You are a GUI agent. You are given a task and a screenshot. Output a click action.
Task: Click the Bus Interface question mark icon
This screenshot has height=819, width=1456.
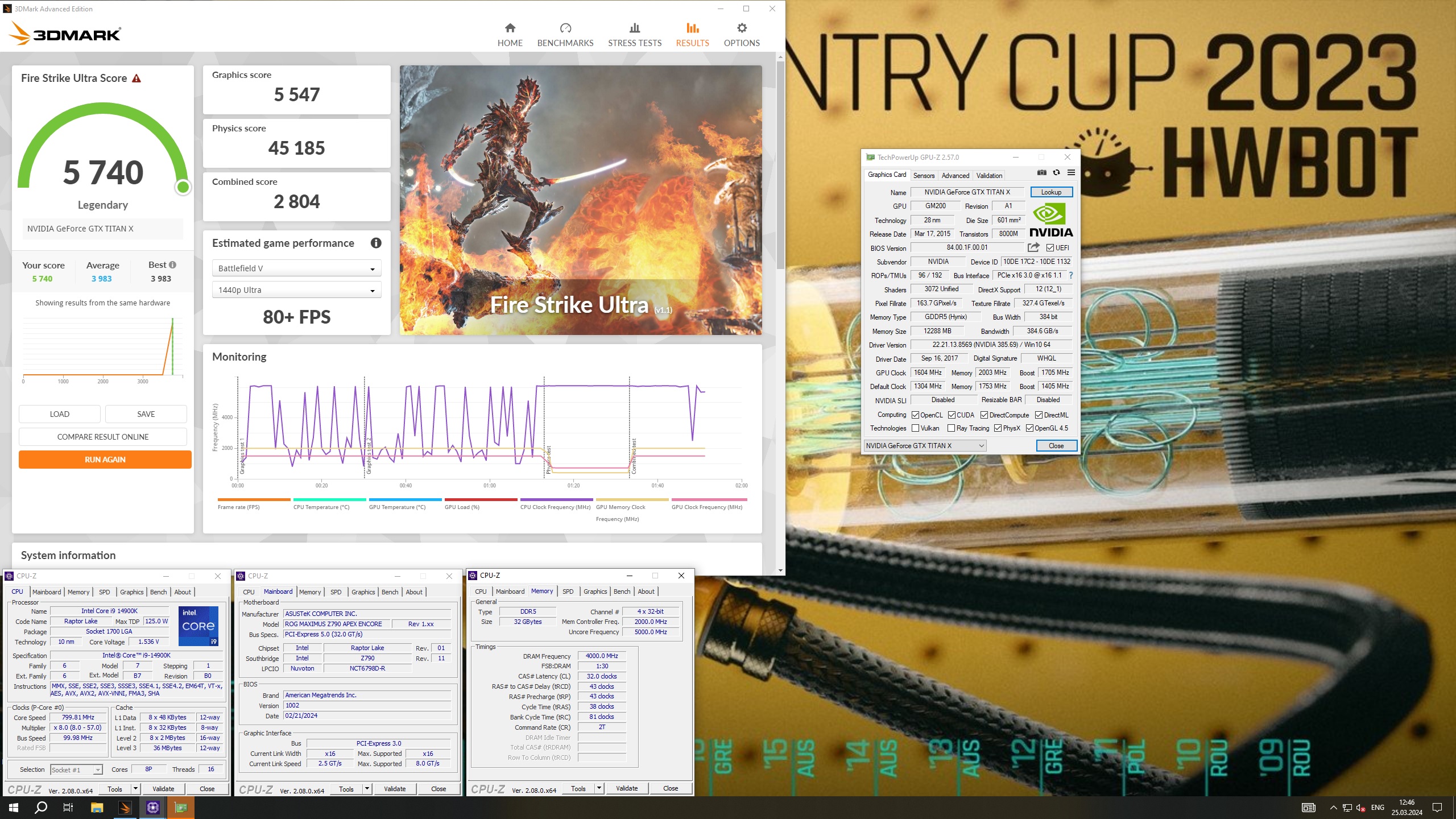tap(1070, 275)
